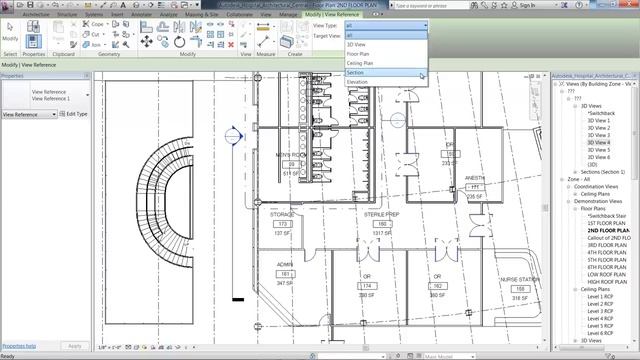Select Mirror - Draw Axis tool
This screenshot has height=360, width=640.
click(196, 27)
